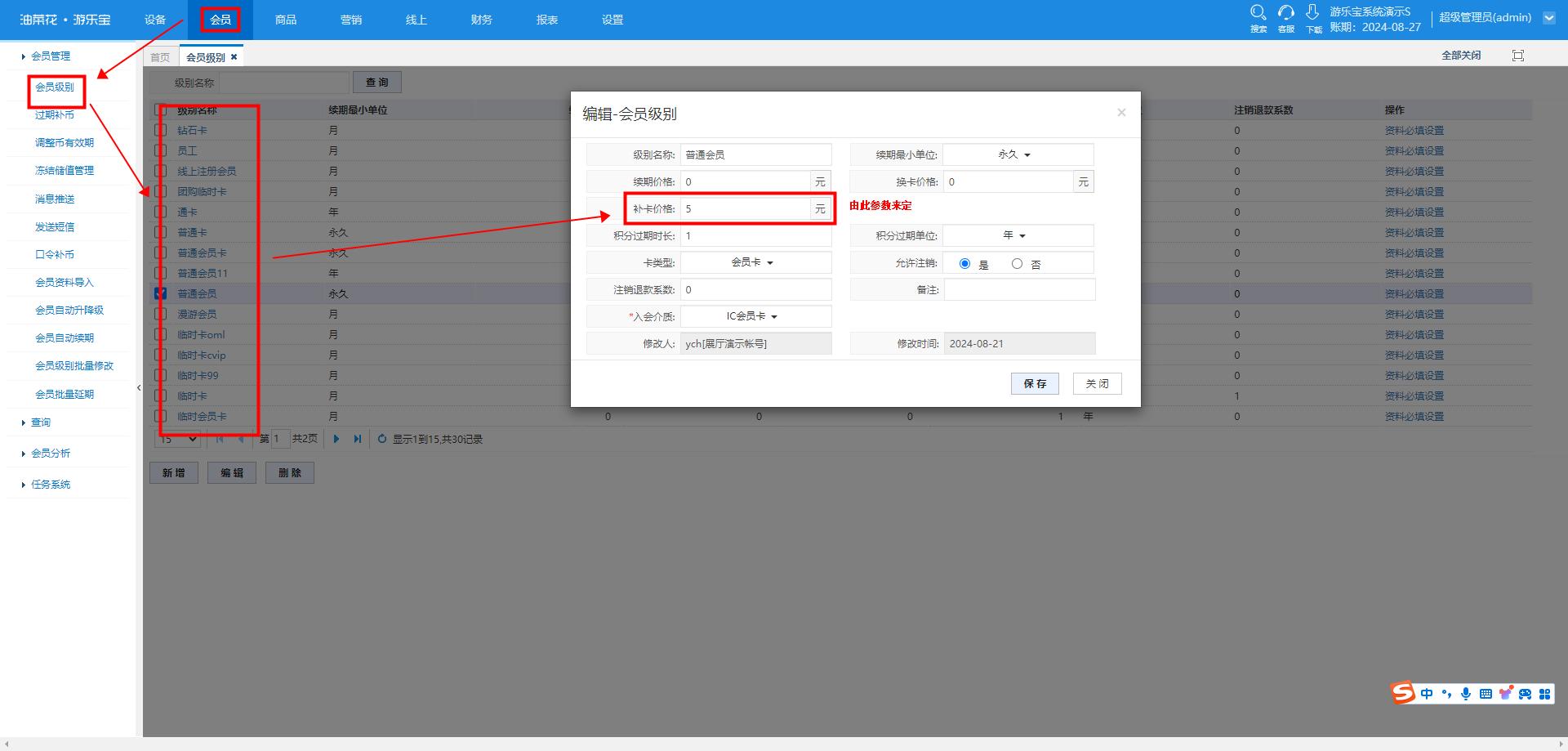Open 续期最小单位 dropdown showing 永久
Viewport: 1568px width, 751px height.
[x=1018, y=154]
